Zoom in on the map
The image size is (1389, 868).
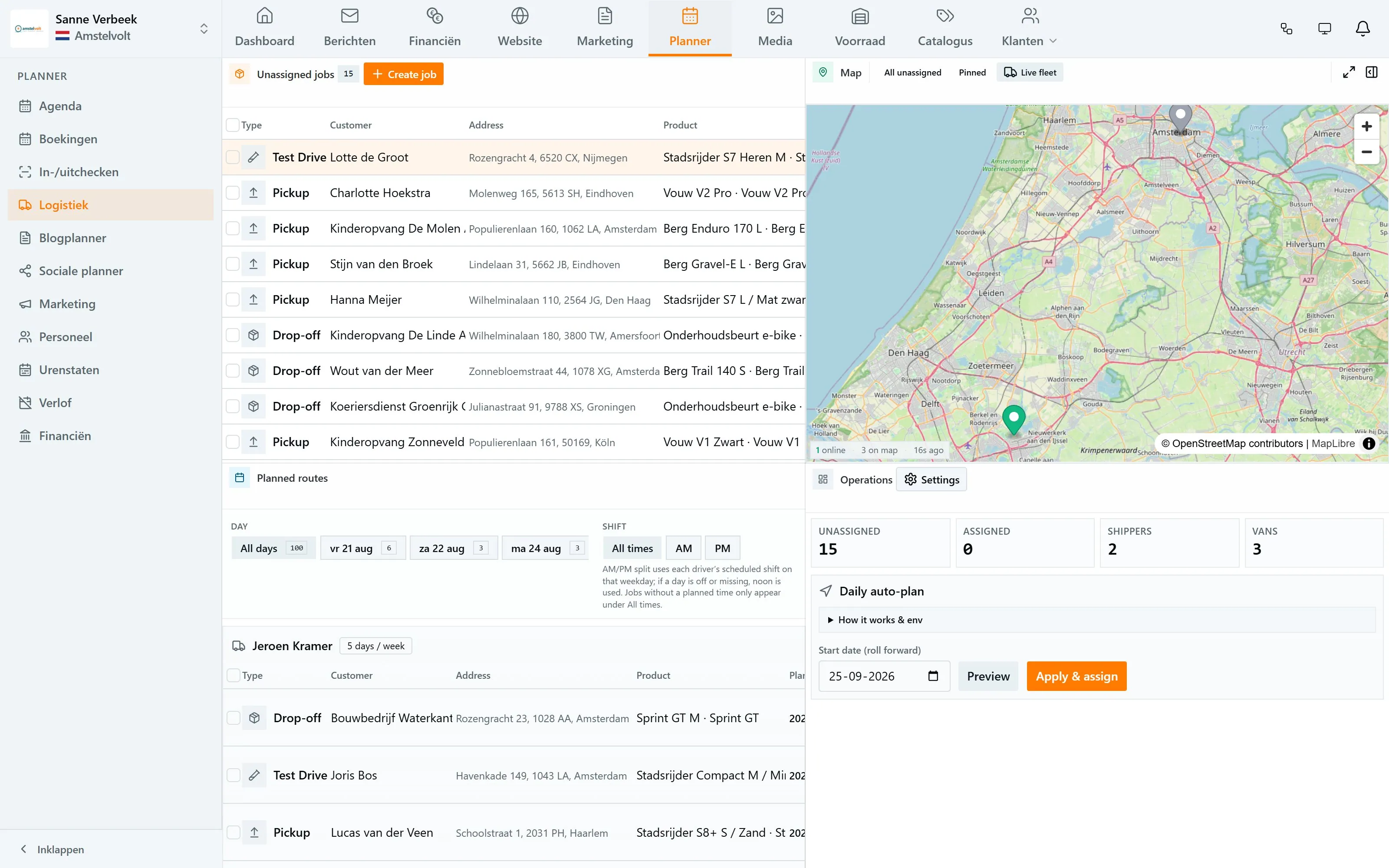[x=1366, y=126]
